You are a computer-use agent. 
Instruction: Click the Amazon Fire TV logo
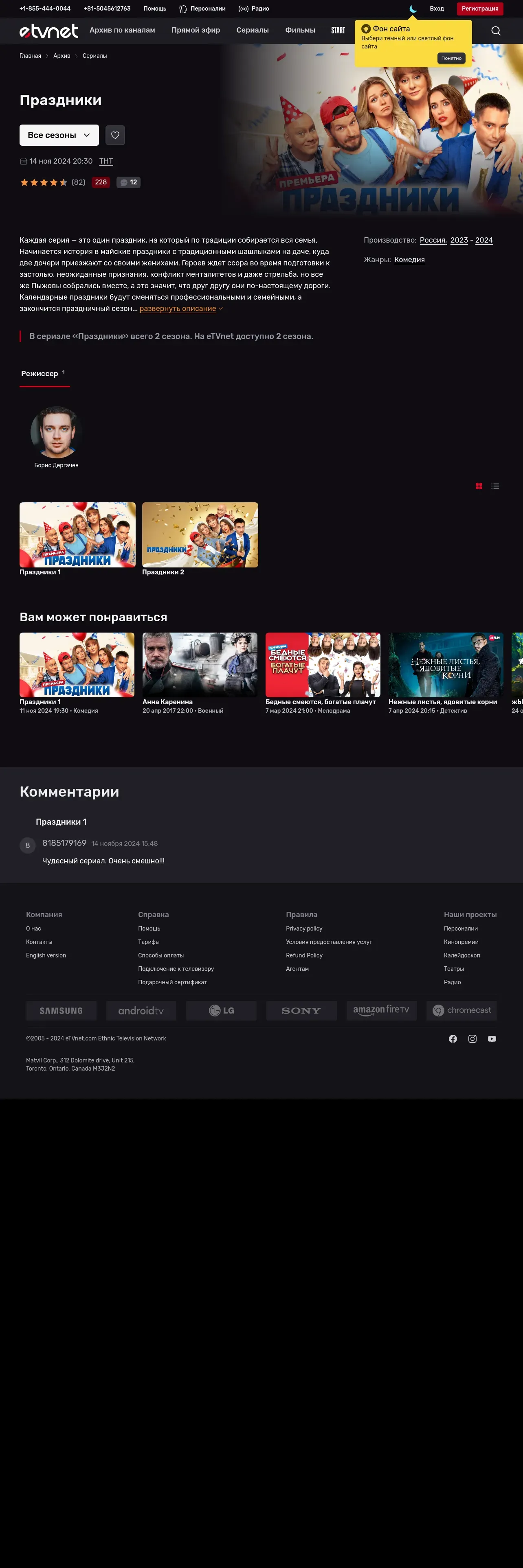(x=381, y=1010)
